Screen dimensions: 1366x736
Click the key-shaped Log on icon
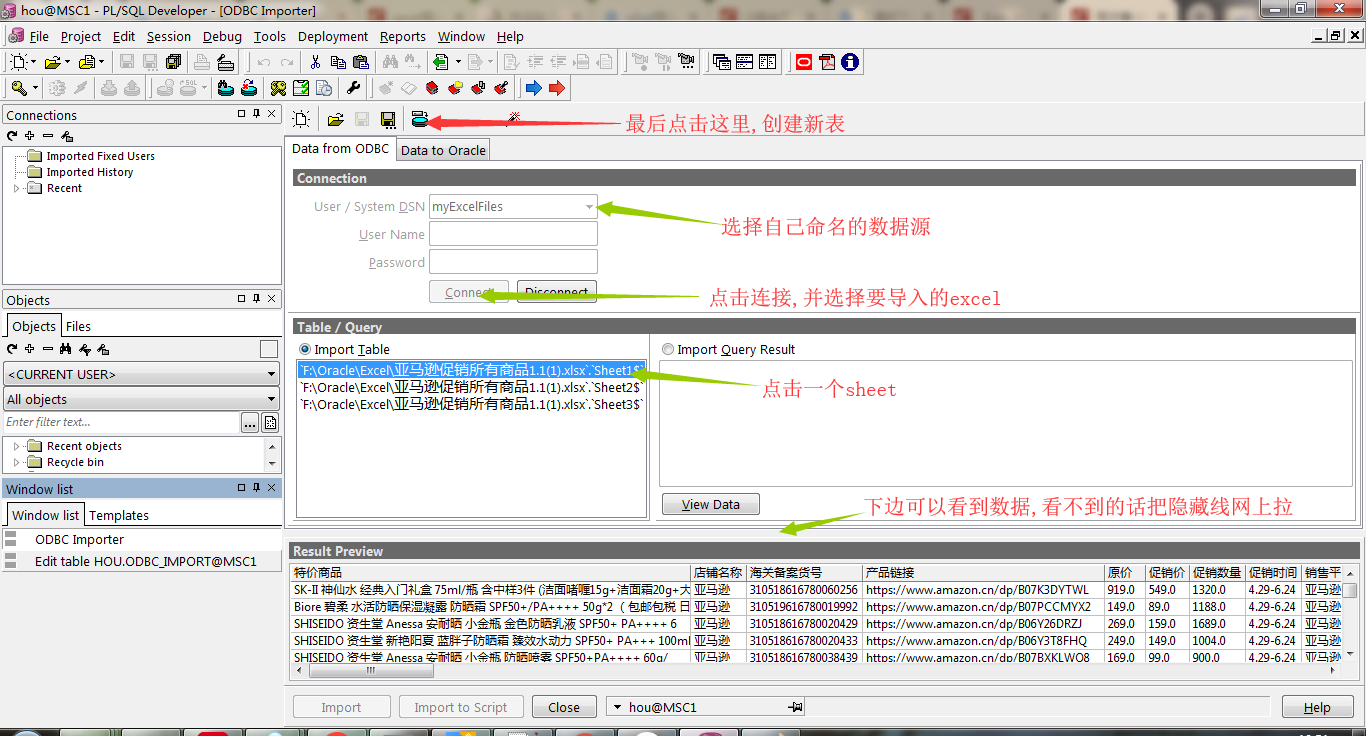(x=18, y=87)
